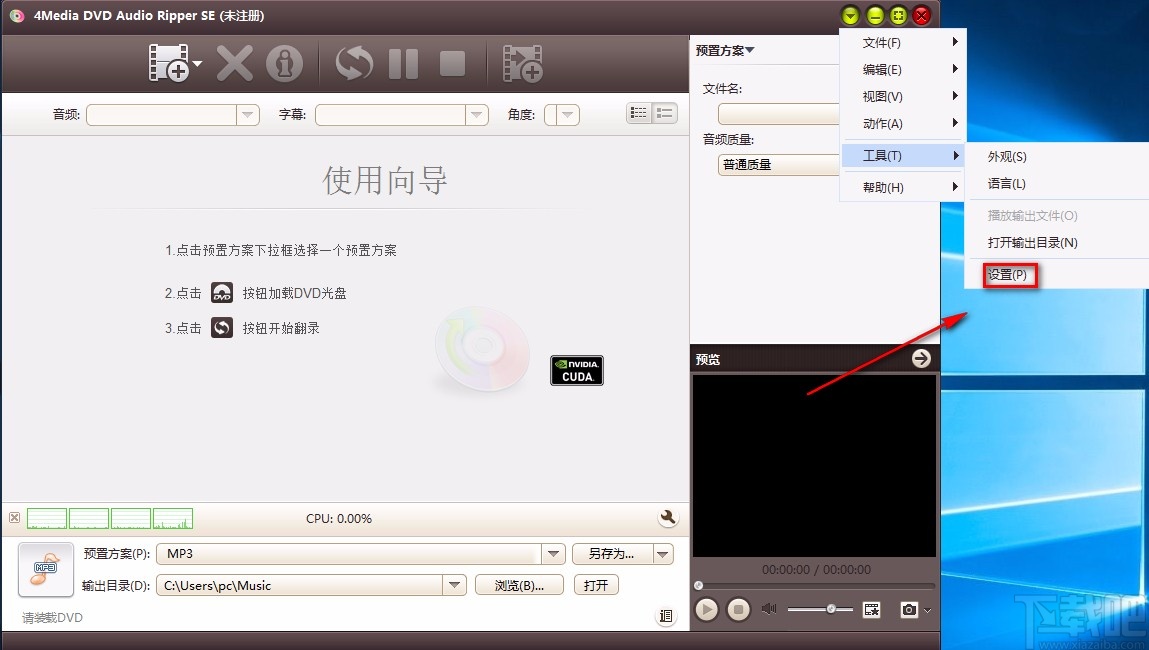Select 设置(P) from the menu
1149x650 pixels.
[1008, 274]
